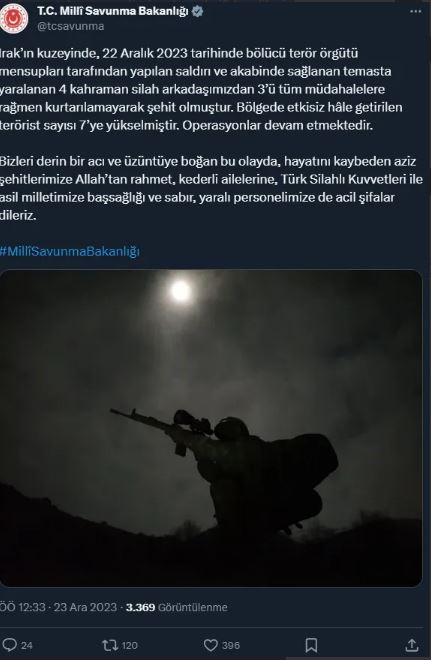Screen dimensions: 431x660
Task: Click the retweet icon showing 120
Action: click(x=110, y=645)
